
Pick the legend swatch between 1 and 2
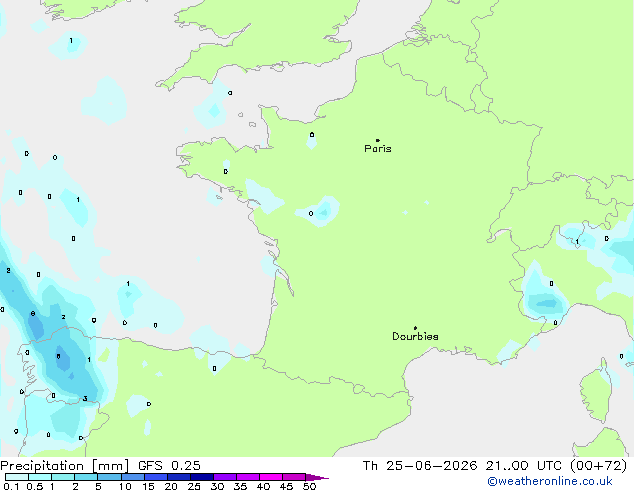pyautogui.click(x=63, y=477)
